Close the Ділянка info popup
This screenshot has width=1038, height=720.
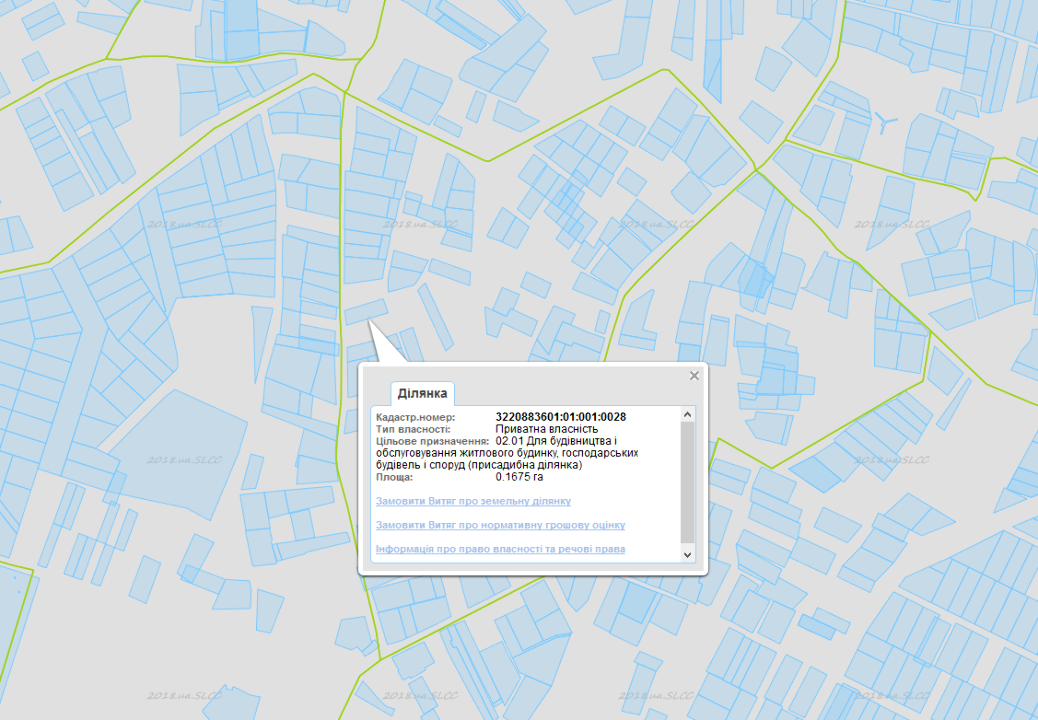point(694,376)
